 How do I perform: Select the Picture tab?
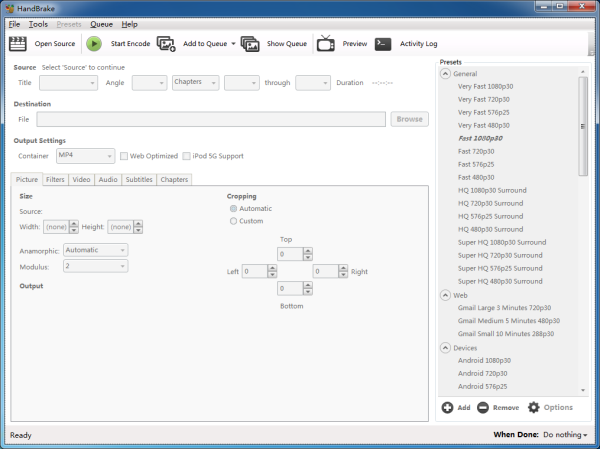(27, 180)
